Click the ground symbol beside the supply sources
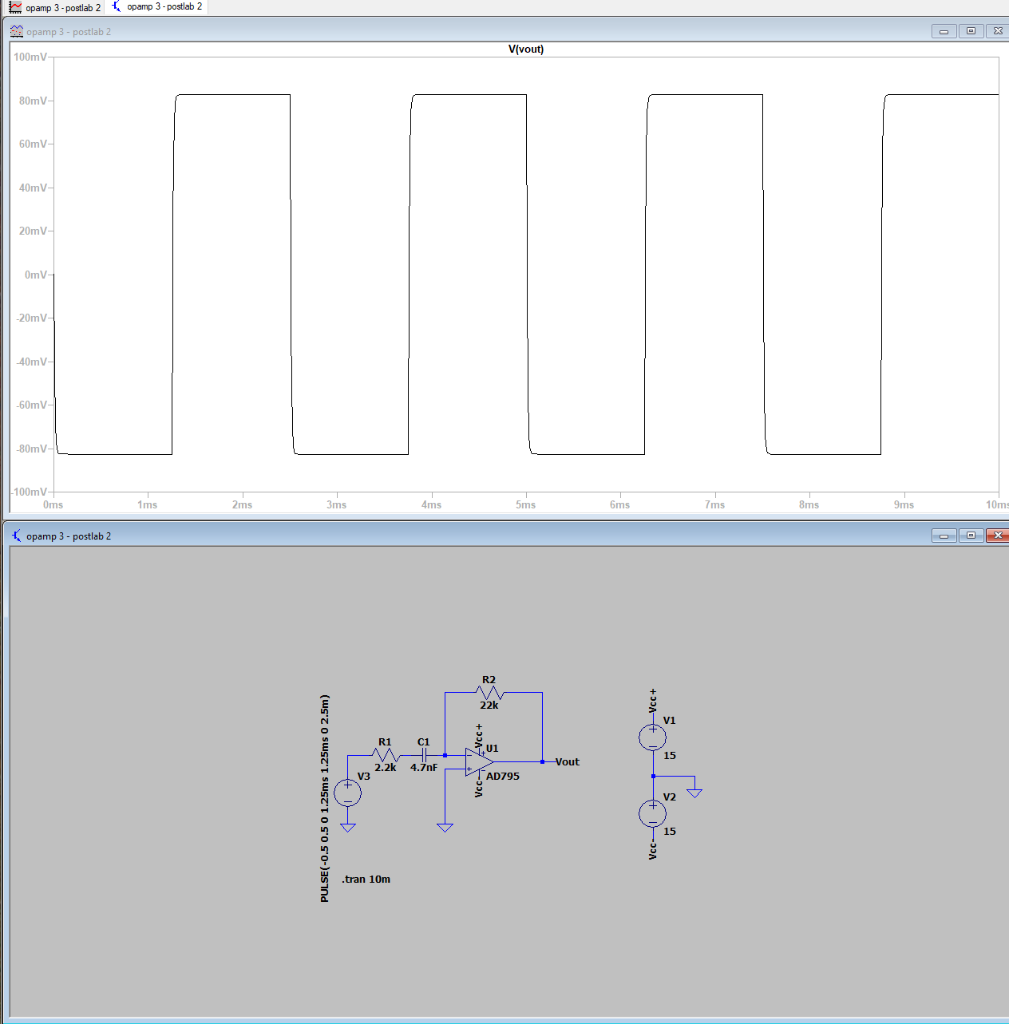The height and width of the screenshot is (1024, 1009). 696,791
